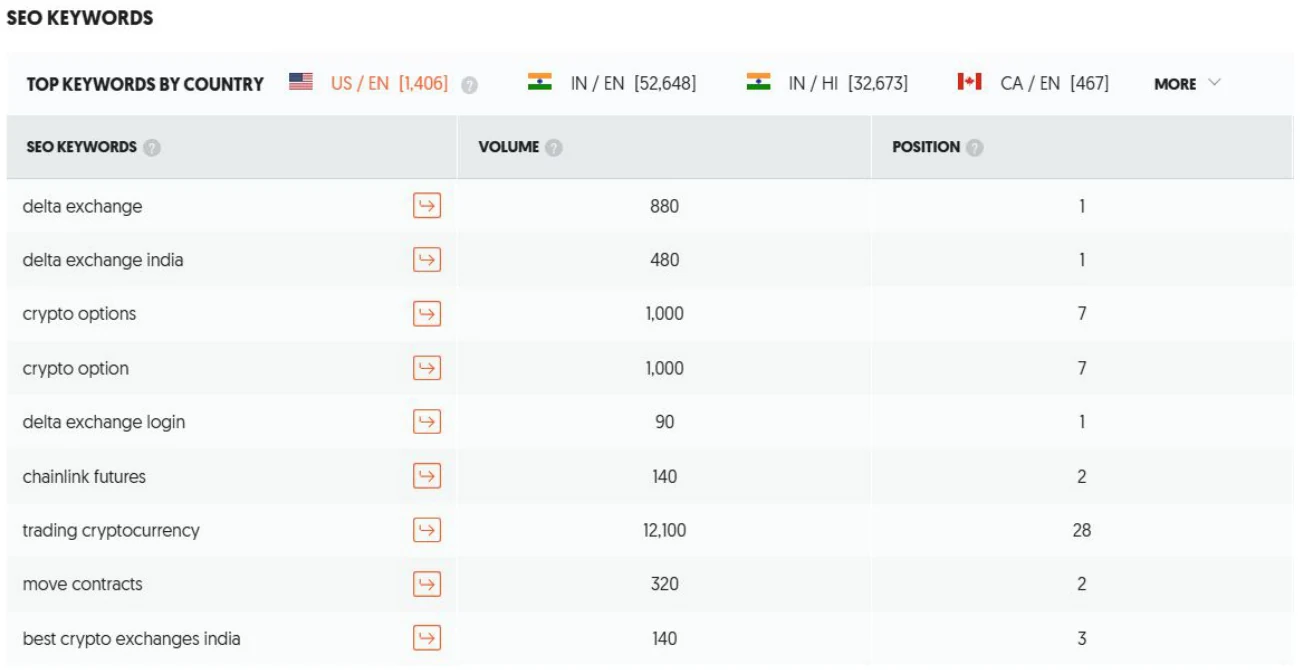Click the US flag icon
This screenshot has width=1300, height=670.
(x=301, y=82)
